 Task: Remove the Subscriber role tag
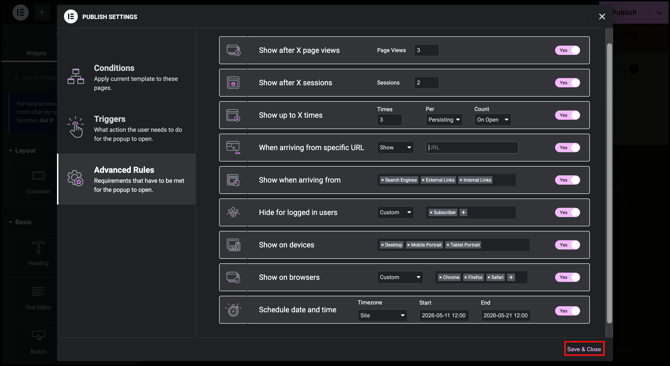pos(431,212)
